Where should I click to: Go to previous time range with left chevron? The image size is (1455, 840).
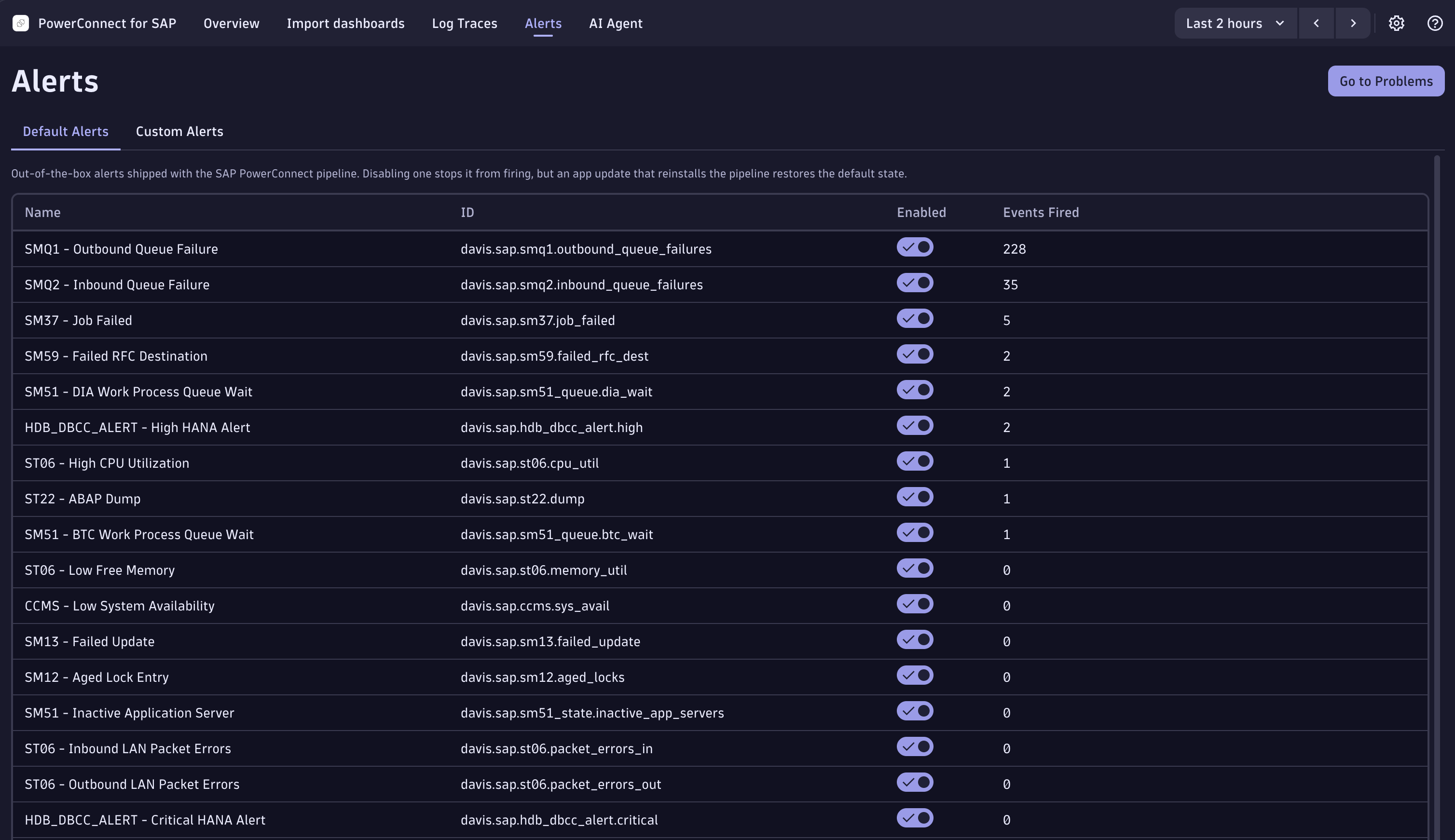(1317, 23)
